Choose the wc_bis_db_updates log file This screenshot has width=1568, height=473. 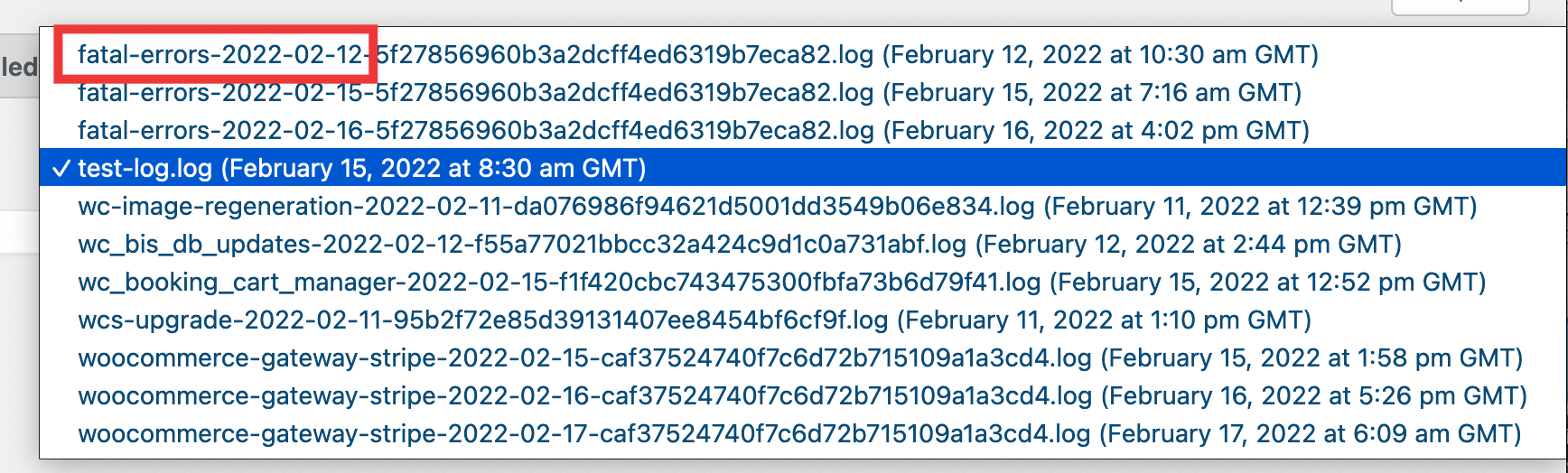[739, 245]
